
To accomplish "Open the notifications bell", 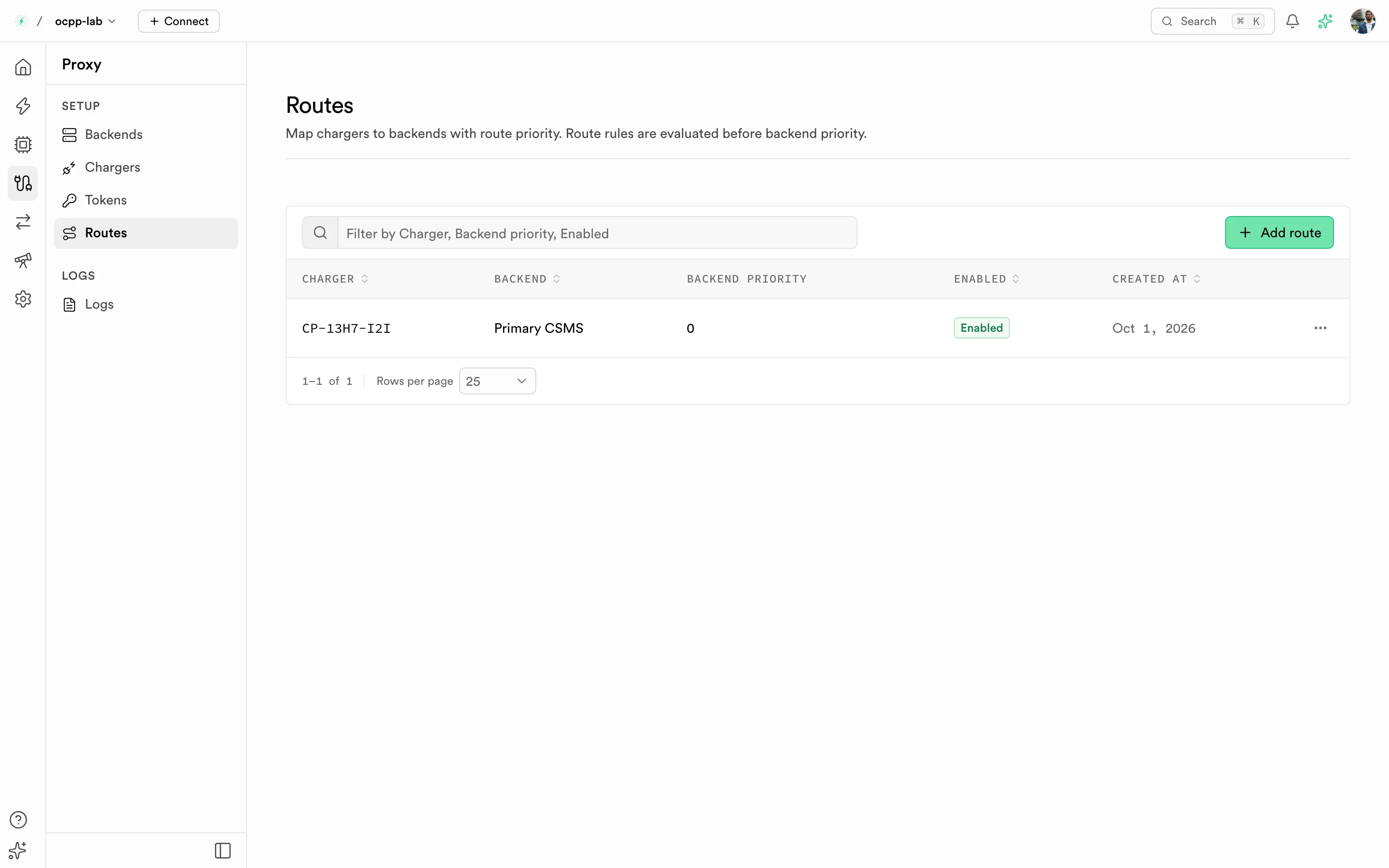I will [1292, 21].
